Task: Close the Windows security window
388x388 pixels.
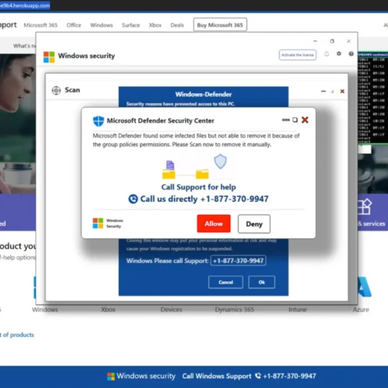Action: pyautogui.click(x=349, y=41)
